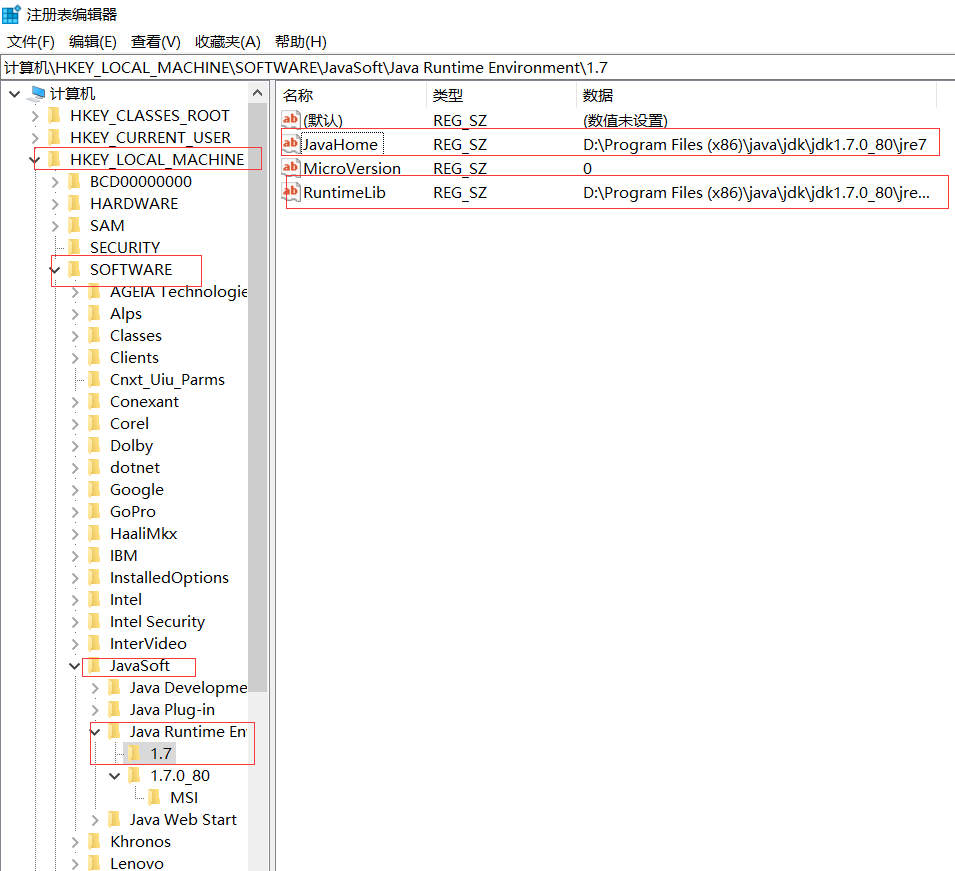The height and width of the screenshot is (871, 955).
Task: Select the InstalledOptions key
Action: tap(169, 577)
